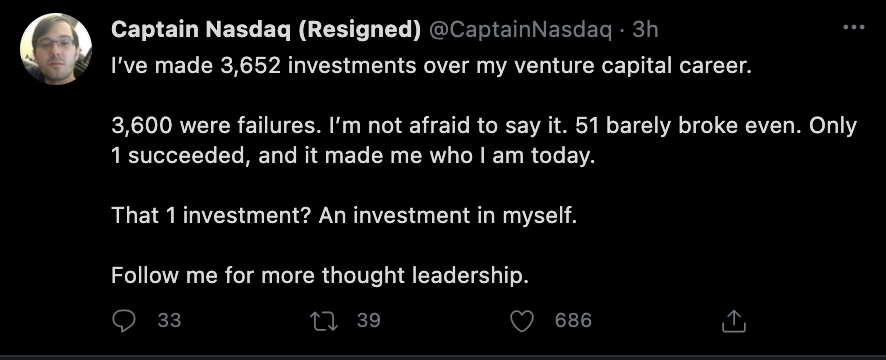This screenshot has height=360, width=886.
Task: Click the reply speech bubble icon
Action: [x=124, y=321]
